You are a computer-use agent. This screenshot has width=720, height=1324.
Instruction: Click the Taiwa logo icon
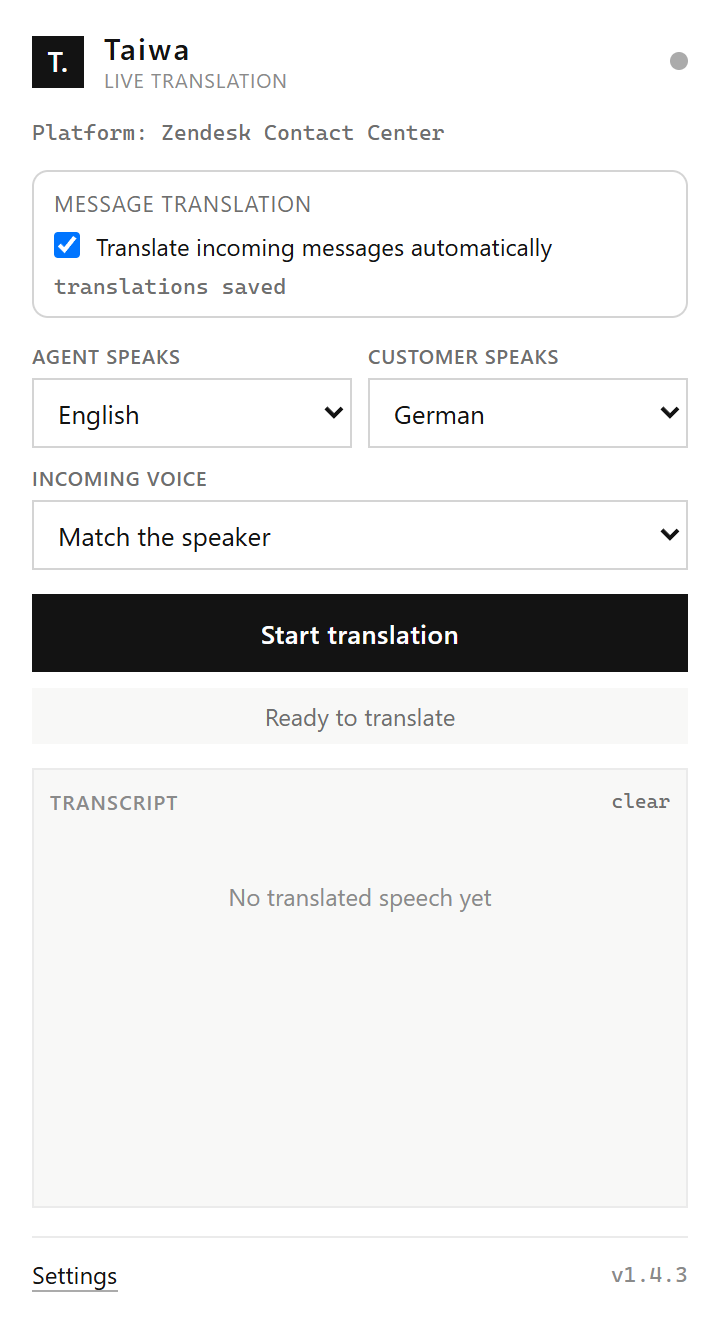[58, 62]
